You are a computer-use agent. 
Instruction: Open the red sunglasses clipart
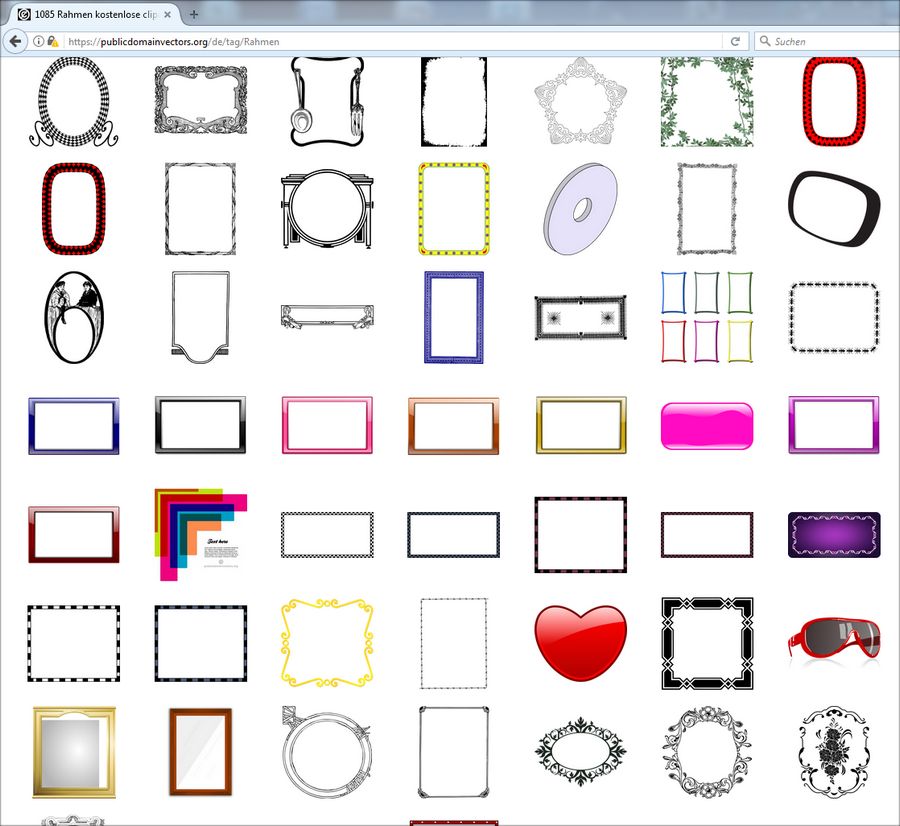(x=833, y=641)
